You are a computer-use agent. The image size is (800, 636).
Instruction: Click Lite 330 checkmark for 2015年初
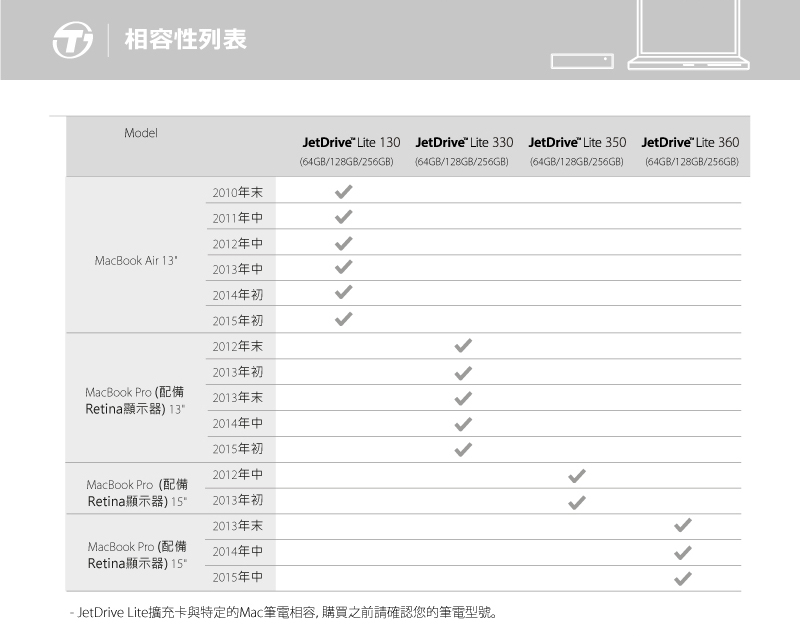(x=463, y=450)
